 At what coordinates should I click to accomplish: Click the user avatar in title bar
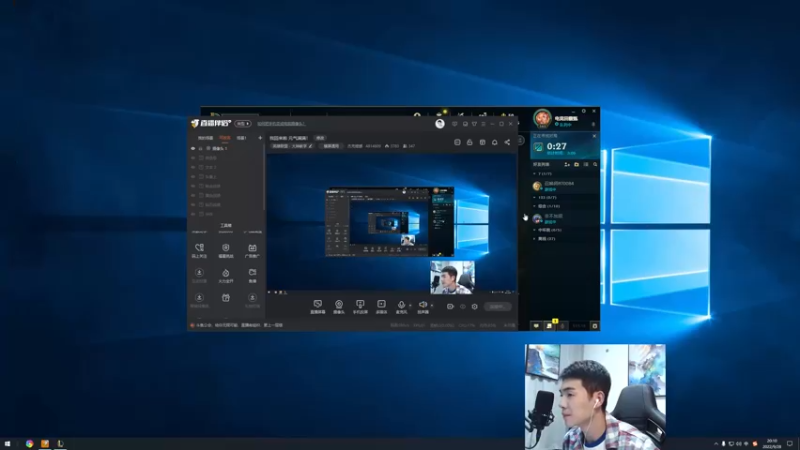click(x=440, y=123)
